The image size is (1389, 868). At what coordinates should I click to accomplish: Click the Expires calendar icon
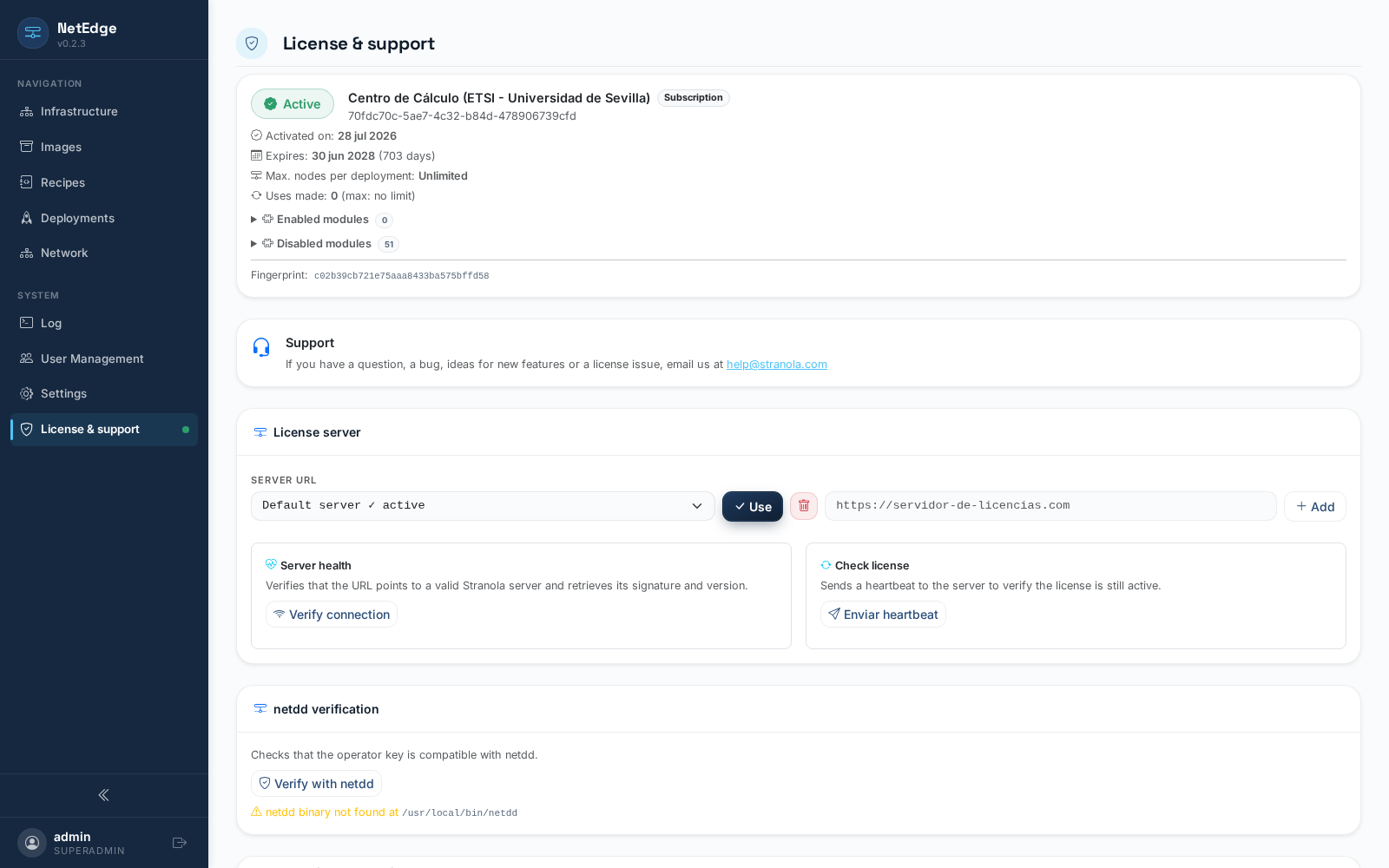click(x=256, y=155)
